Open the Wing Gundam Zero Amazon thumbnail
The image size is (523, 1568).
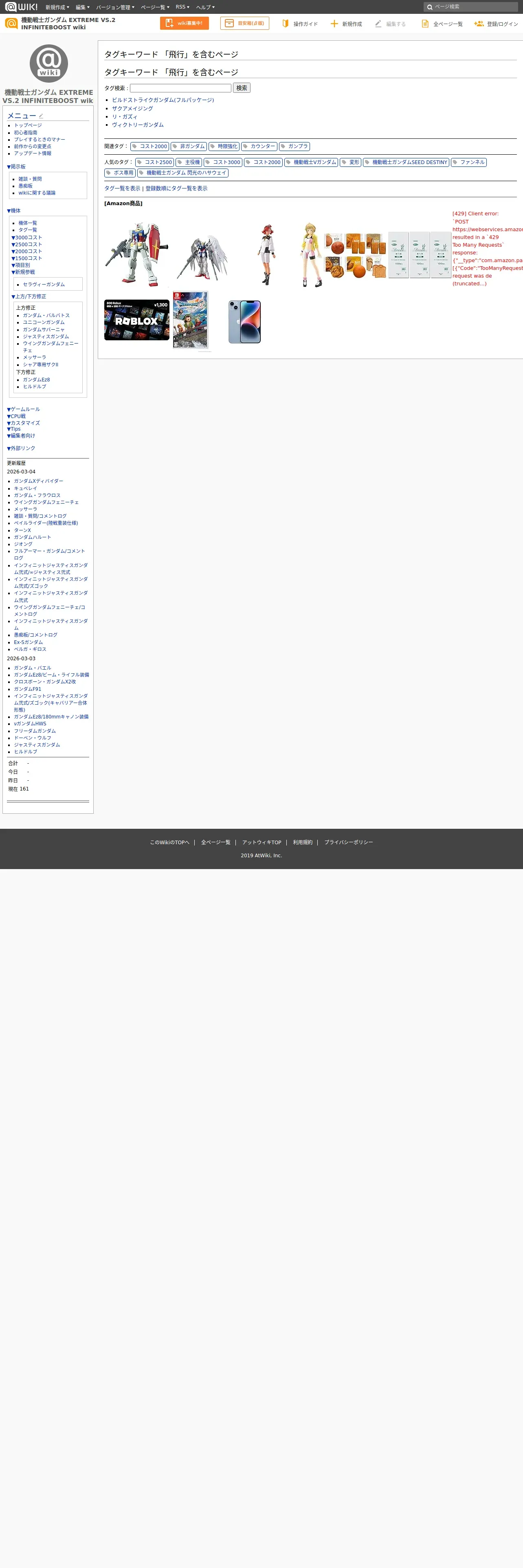click(x=203, y=258)
